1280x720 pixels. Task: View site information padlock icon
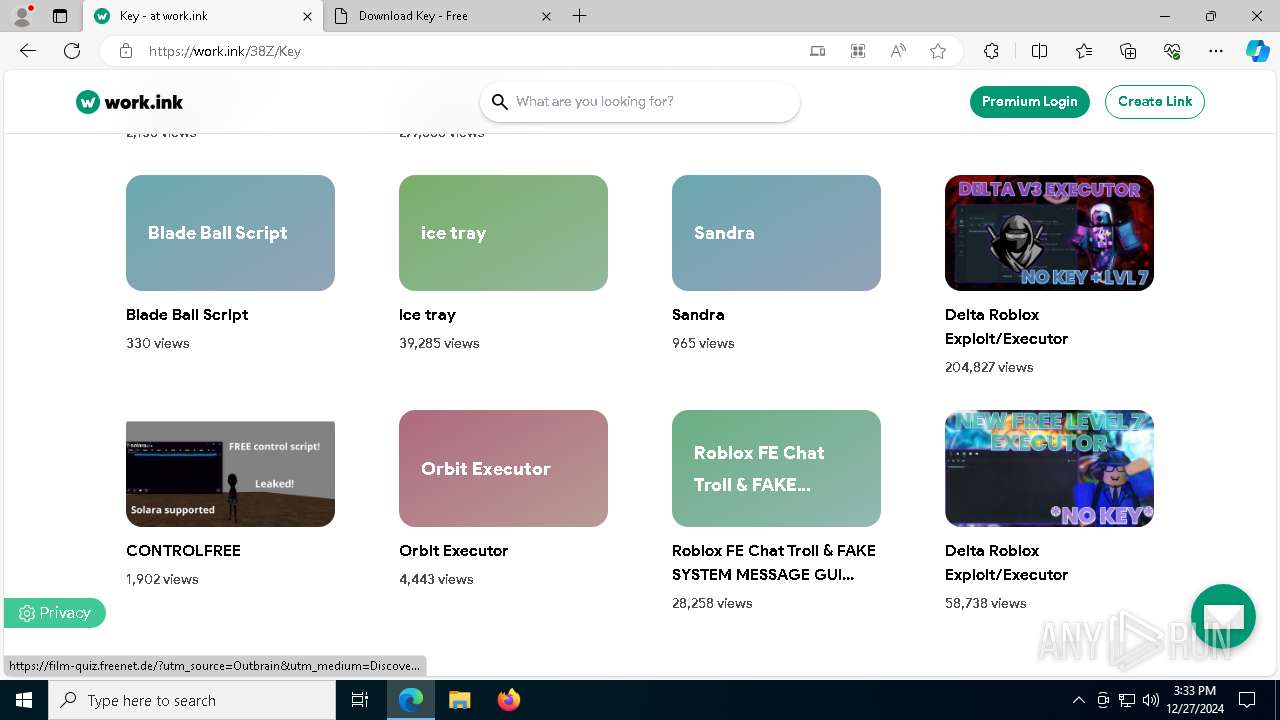point(126,51)
